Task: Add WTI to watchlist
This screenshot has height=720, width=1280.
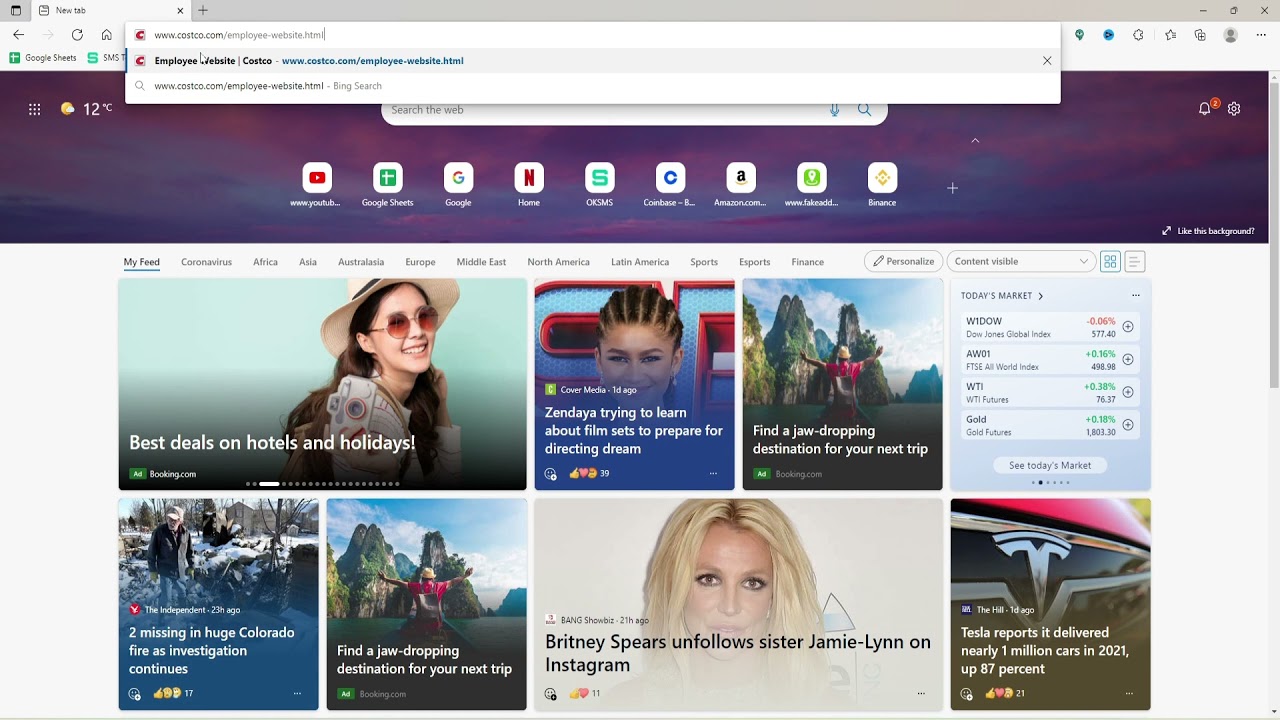Action: (x=1128, y=392)
